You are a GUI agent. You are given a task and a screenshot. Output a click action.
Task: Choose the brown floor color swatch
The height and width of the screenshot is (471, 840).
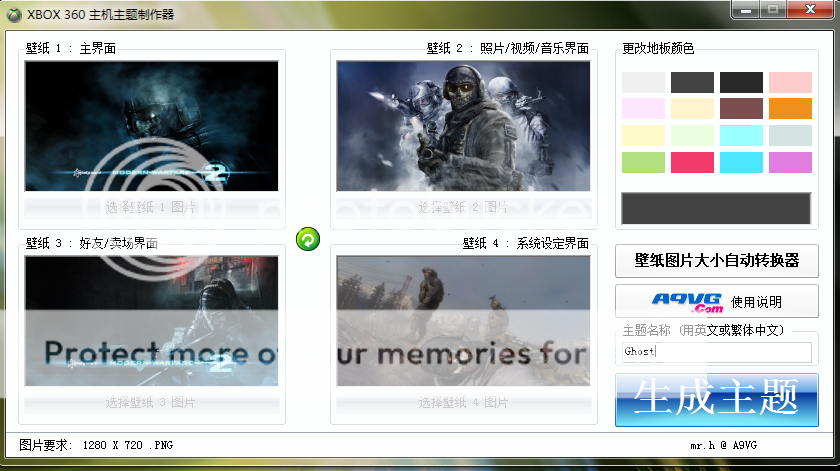tap(741, 109)
